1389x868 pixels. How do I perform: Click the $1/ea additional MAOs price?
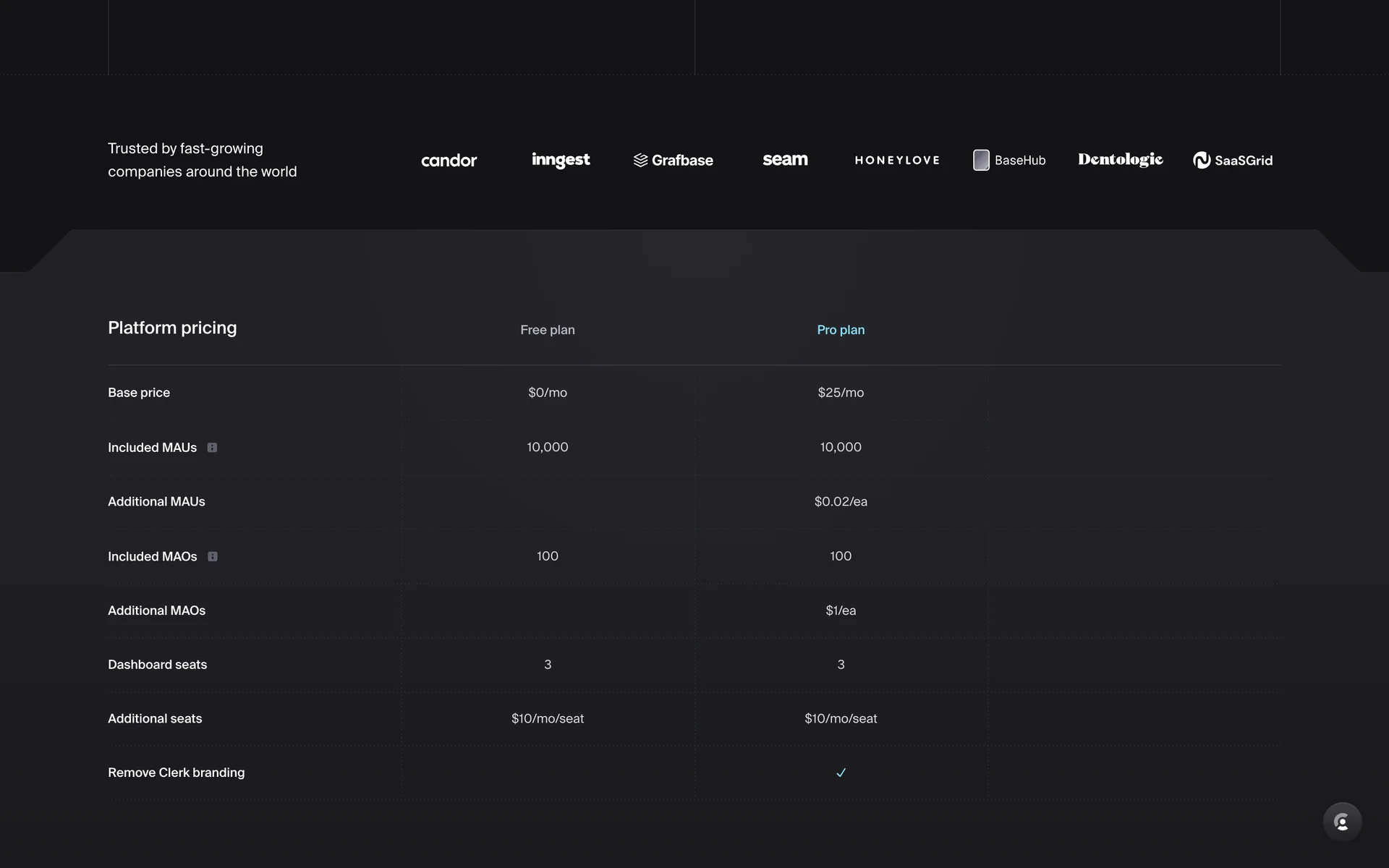(x=841, y=610)
